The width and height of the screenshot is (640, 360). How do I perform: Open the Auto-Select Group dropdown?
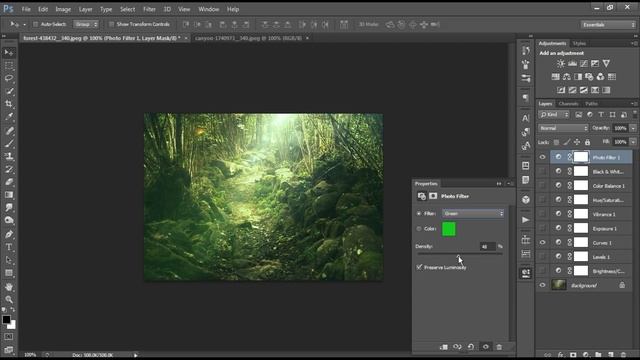pyautogui.click(x=86, y=24)
